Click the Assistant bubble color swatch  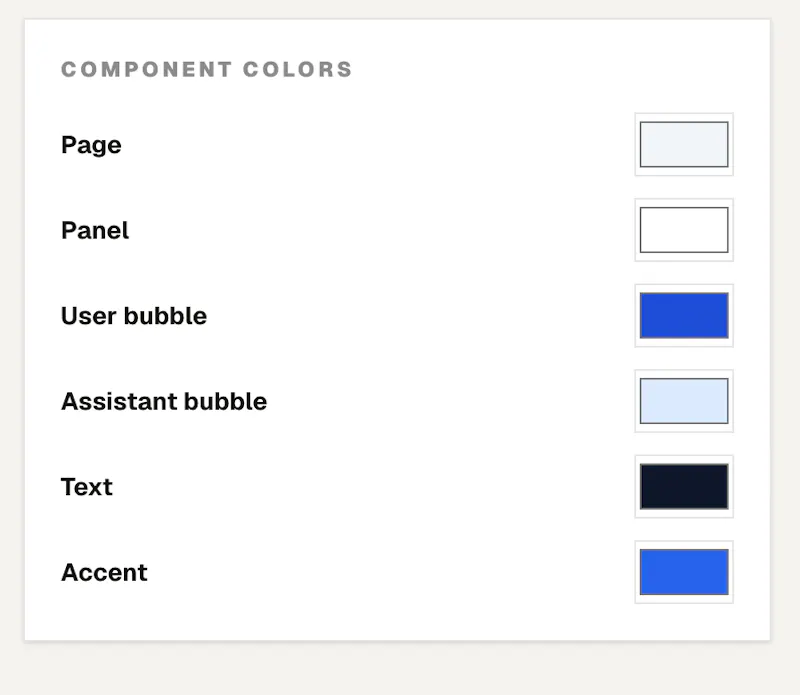point(684,401)
